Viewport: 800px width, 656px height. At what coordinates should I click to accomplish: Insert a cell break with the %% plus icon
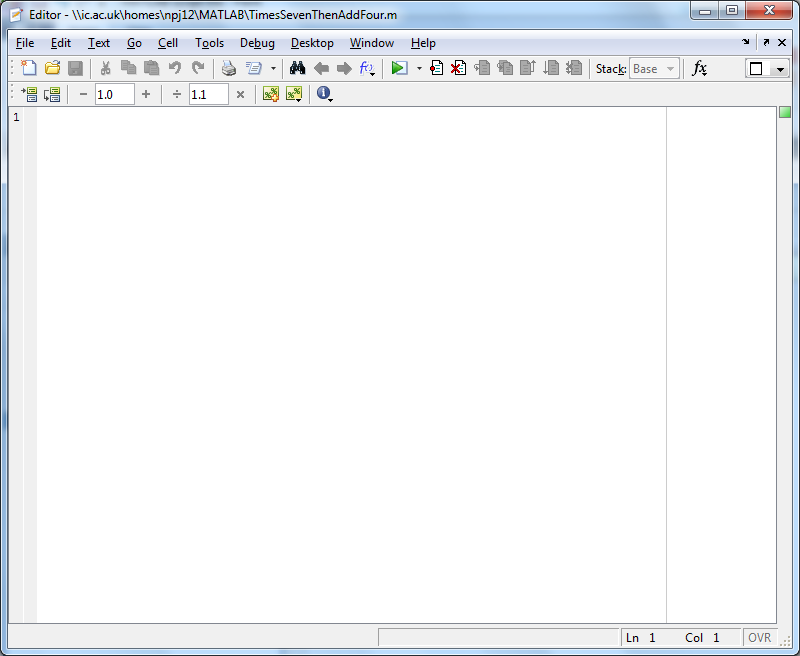point(271,94)
